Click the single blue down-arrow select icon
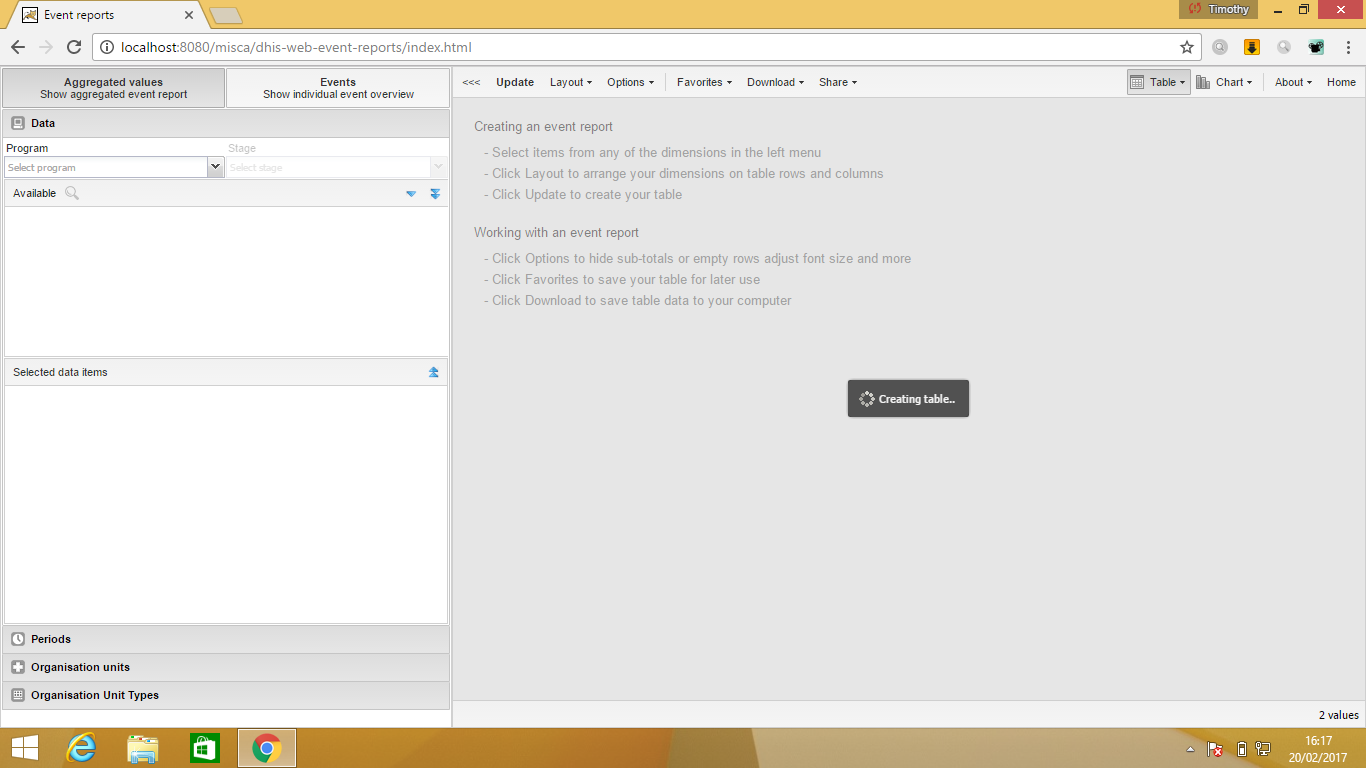Screen dimensions: 1366x768 [x=411, y=194]
